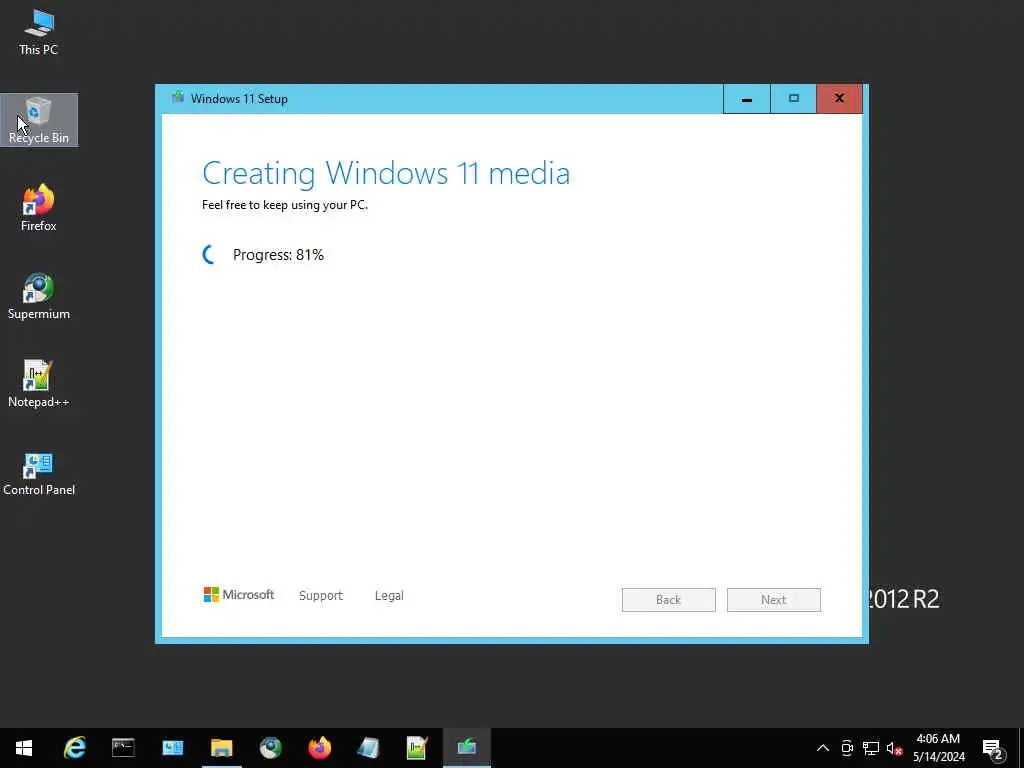The image size is (1024, 768).
Task: Select the This PC desktop icon
Action: pyautogui.click(x=39, y=31)
